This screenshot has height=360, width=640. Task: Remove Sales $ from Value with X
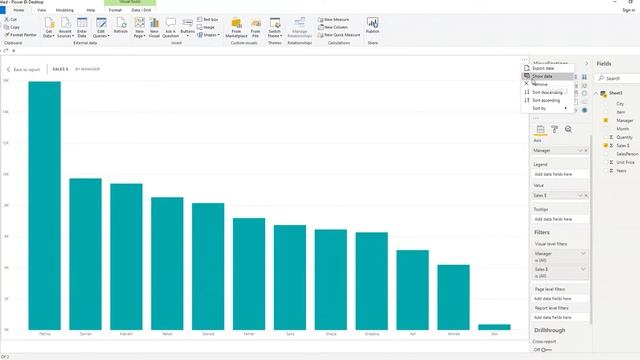pos(586,196)
